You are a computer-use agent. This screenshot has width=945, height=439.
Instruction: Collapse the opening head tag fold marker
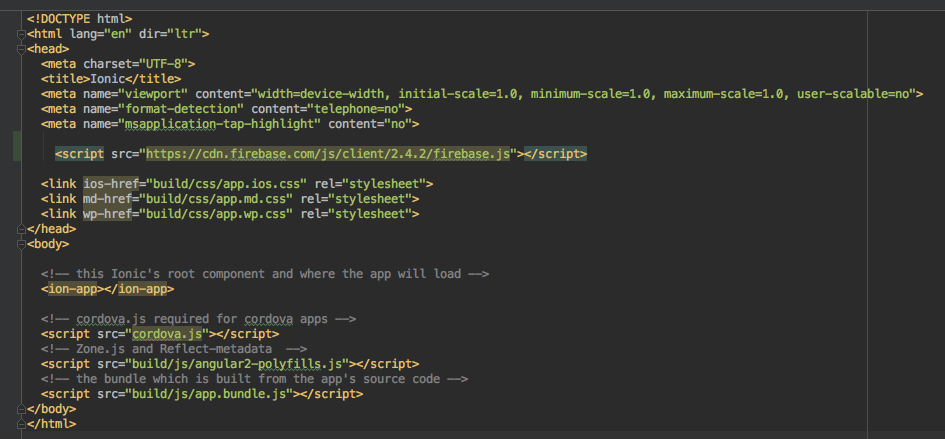[22, 49]
